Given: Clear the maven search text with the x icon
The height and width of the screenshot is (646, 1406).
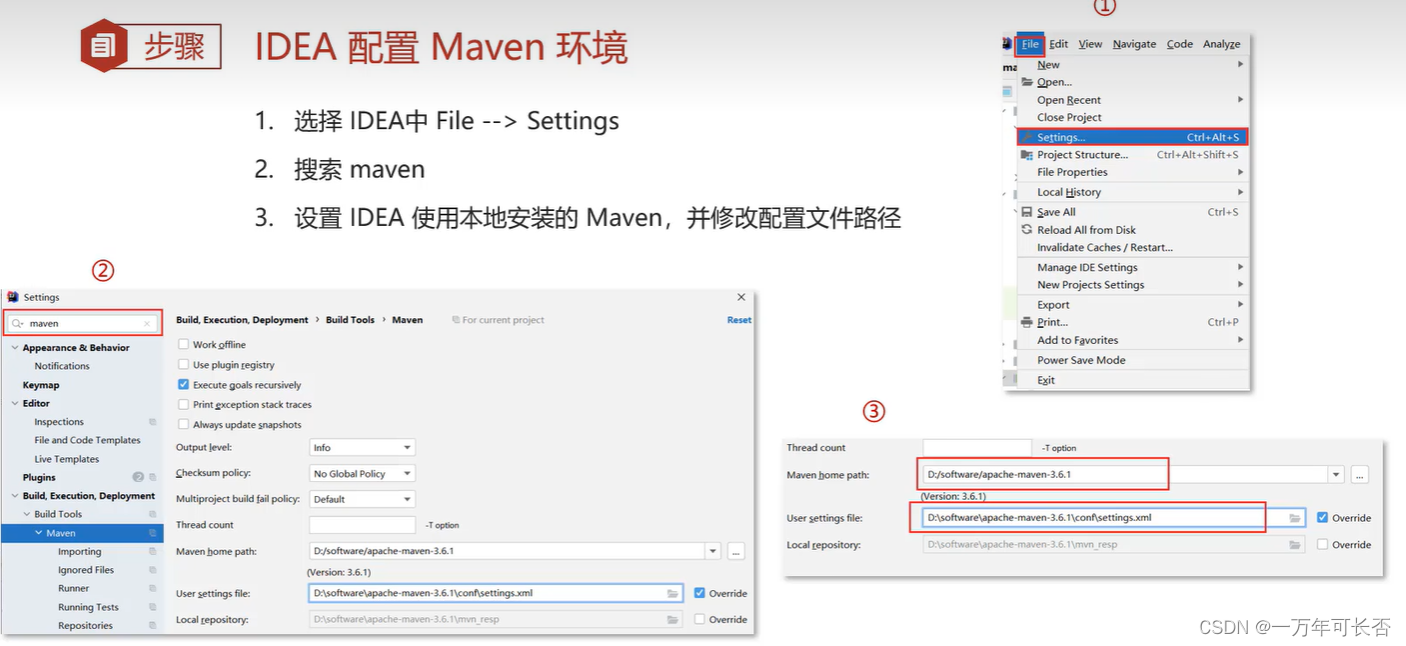Looking at the screenshot, I should pos(147,324).
